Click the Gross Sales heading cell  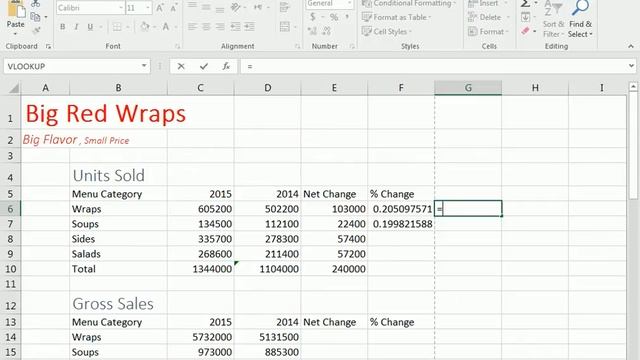118,303
